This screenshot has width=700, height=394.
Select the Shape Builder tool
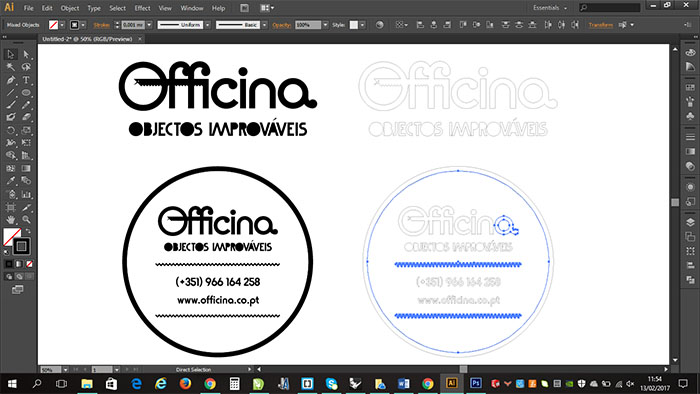pyautogui.click(x=11, y=155)
